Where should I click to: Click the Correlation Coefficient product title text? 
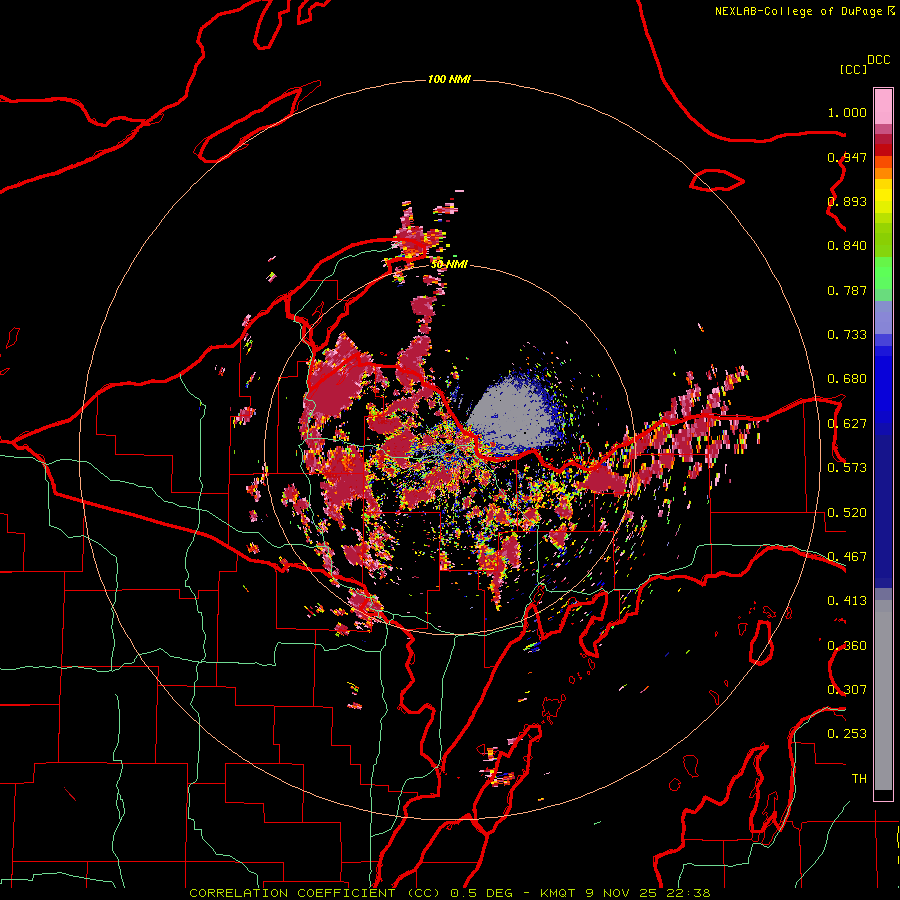click(x=315, y=893)
